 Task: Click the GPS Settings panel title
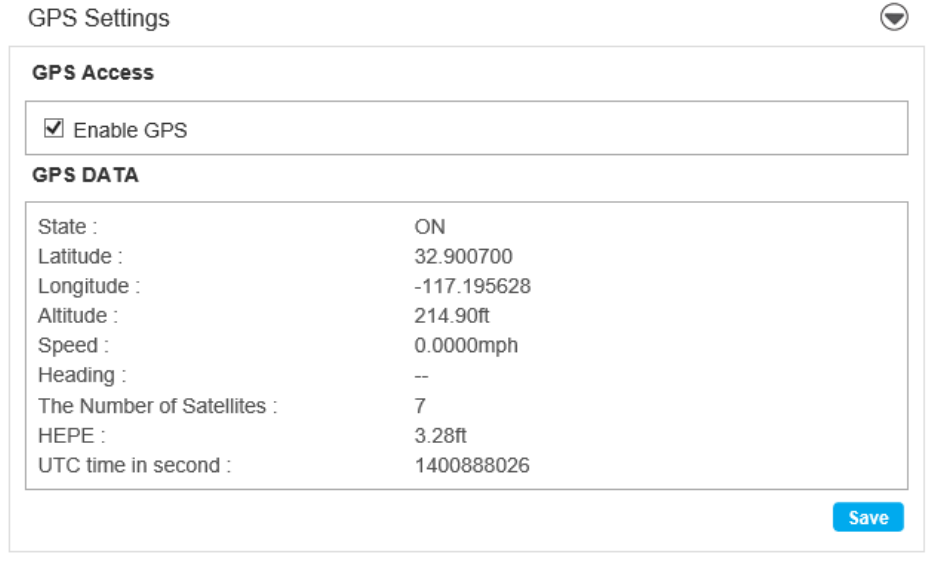[99, 18]
